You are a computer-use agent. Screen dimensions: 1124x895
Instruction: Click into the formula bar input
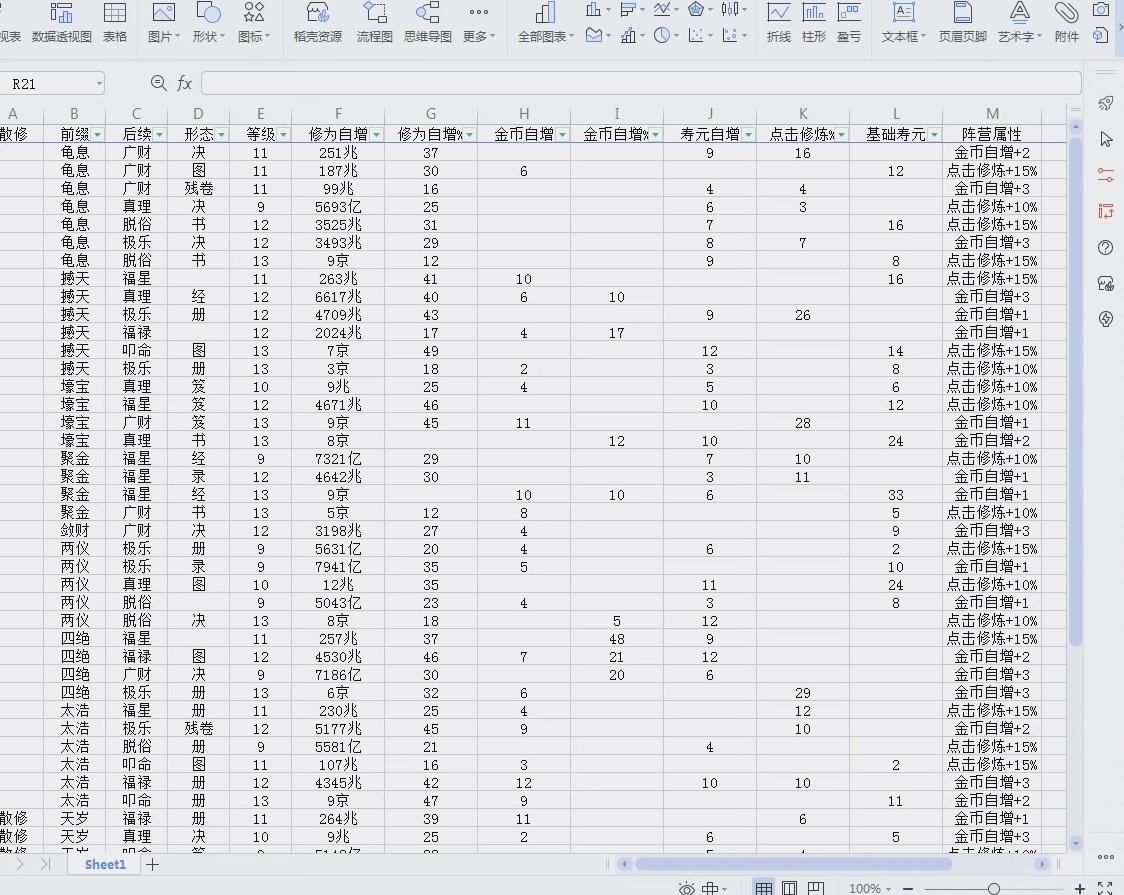[x=641, y=83]
